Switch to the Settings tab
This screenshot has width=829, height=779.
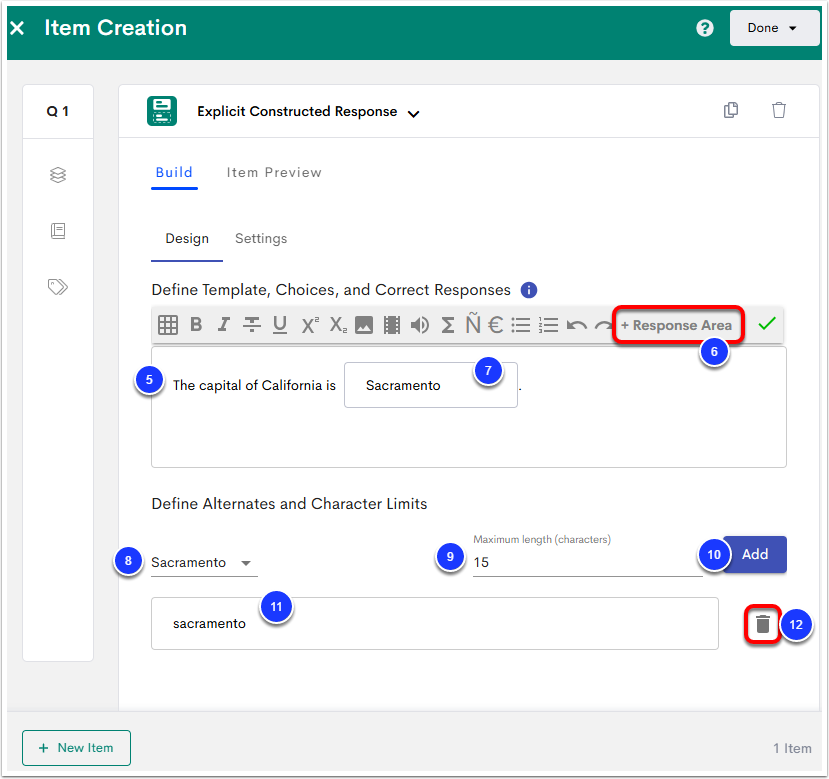(261, 239)
